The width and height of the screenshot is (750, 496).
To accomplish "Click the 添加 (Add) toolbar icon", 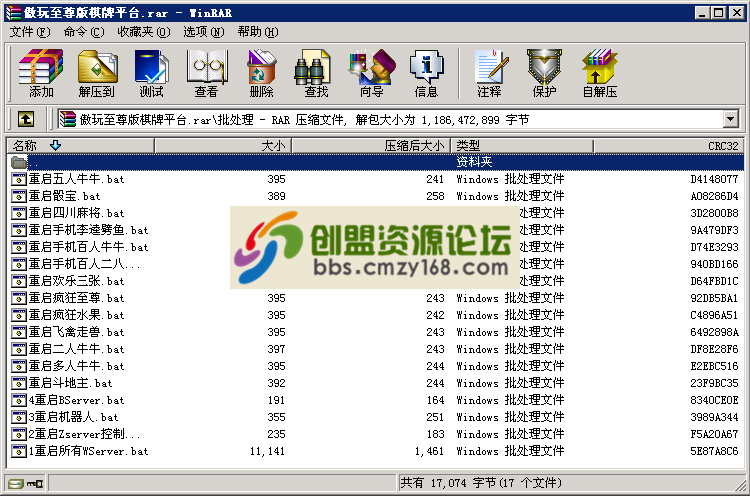I will click(x=41, y=73).
